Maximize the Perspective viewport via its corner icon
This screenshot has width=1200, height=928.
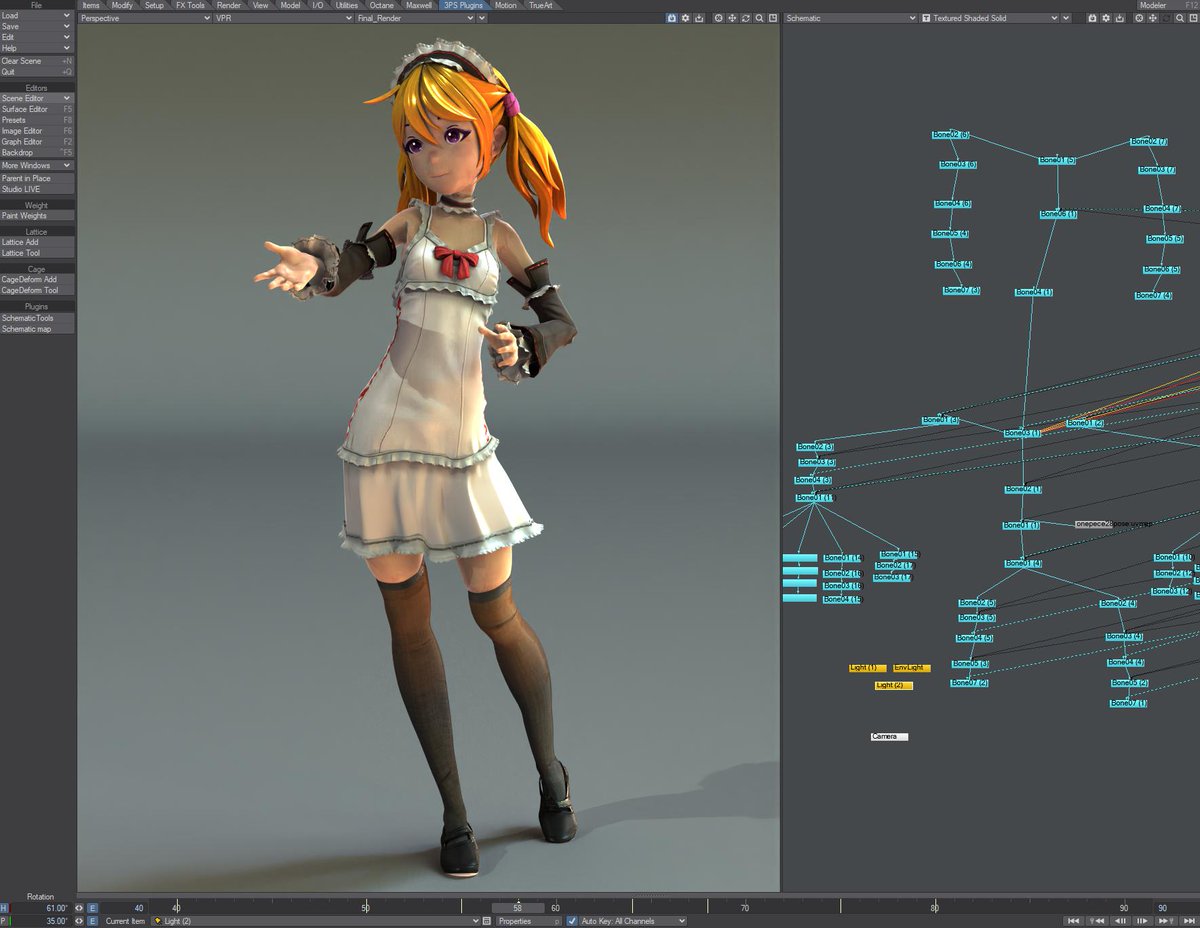point(772,18)
